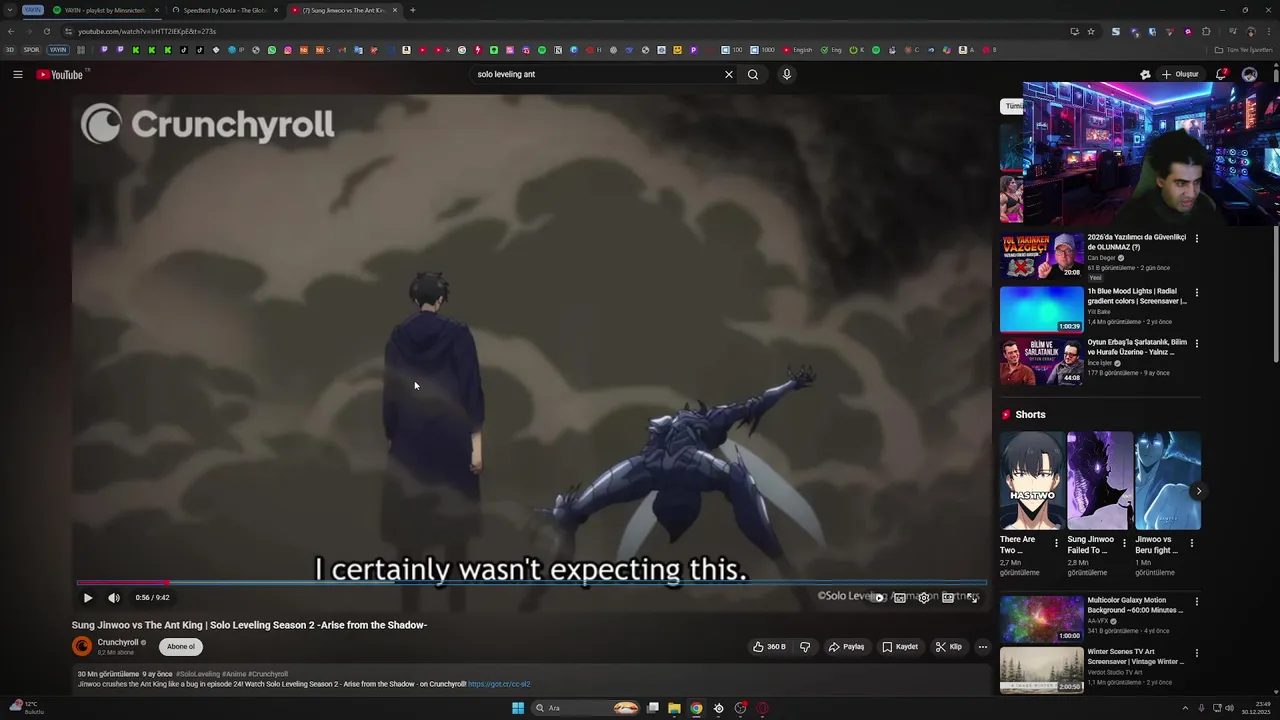
Task: Open the 1h Blue Mood Lights video thumbnail
Action: click(1042, 310)
